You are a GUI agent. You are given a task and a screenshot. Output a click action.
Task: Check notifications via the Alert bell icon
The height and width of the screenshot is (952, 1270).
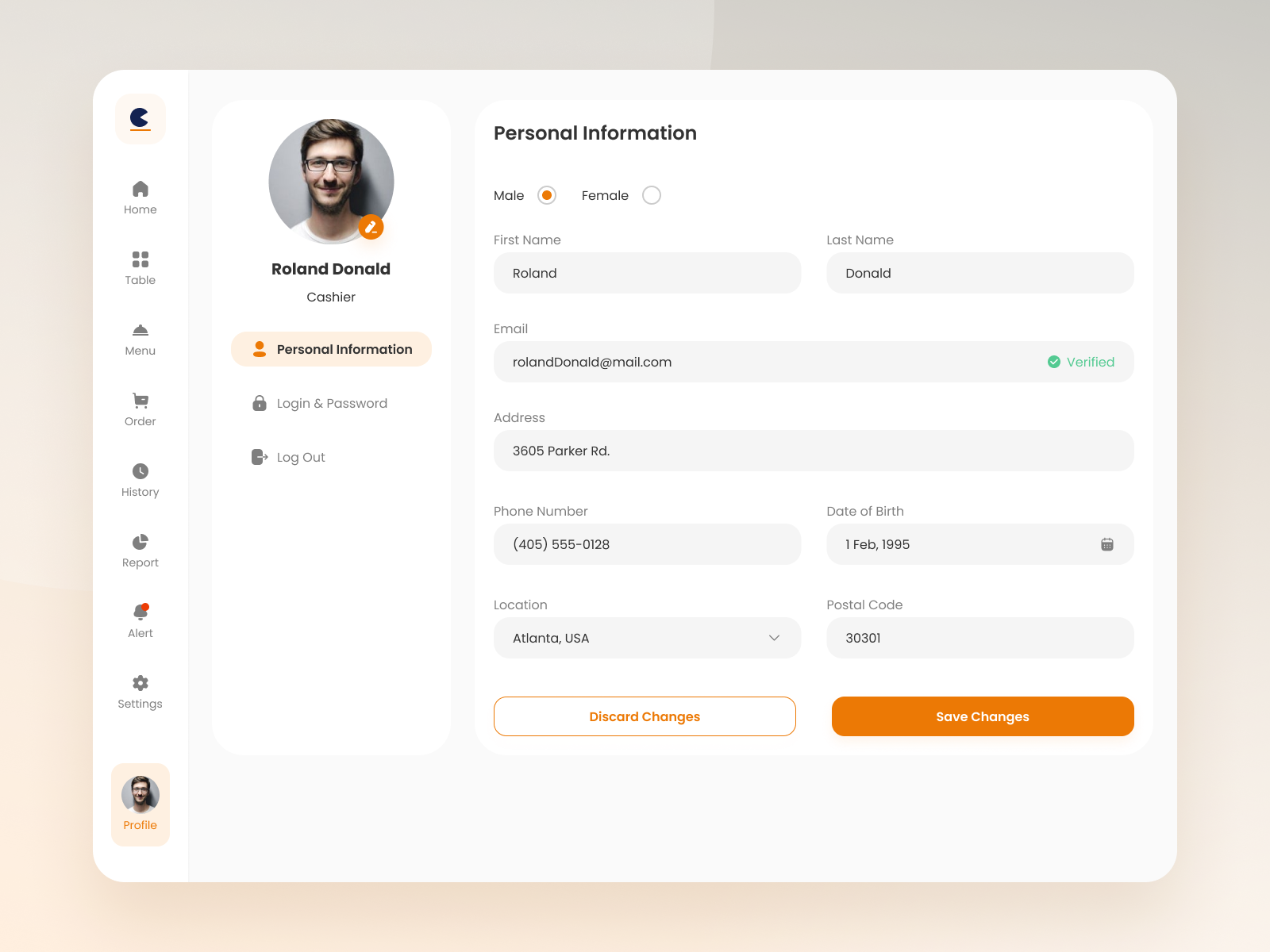tap(140, 612)
